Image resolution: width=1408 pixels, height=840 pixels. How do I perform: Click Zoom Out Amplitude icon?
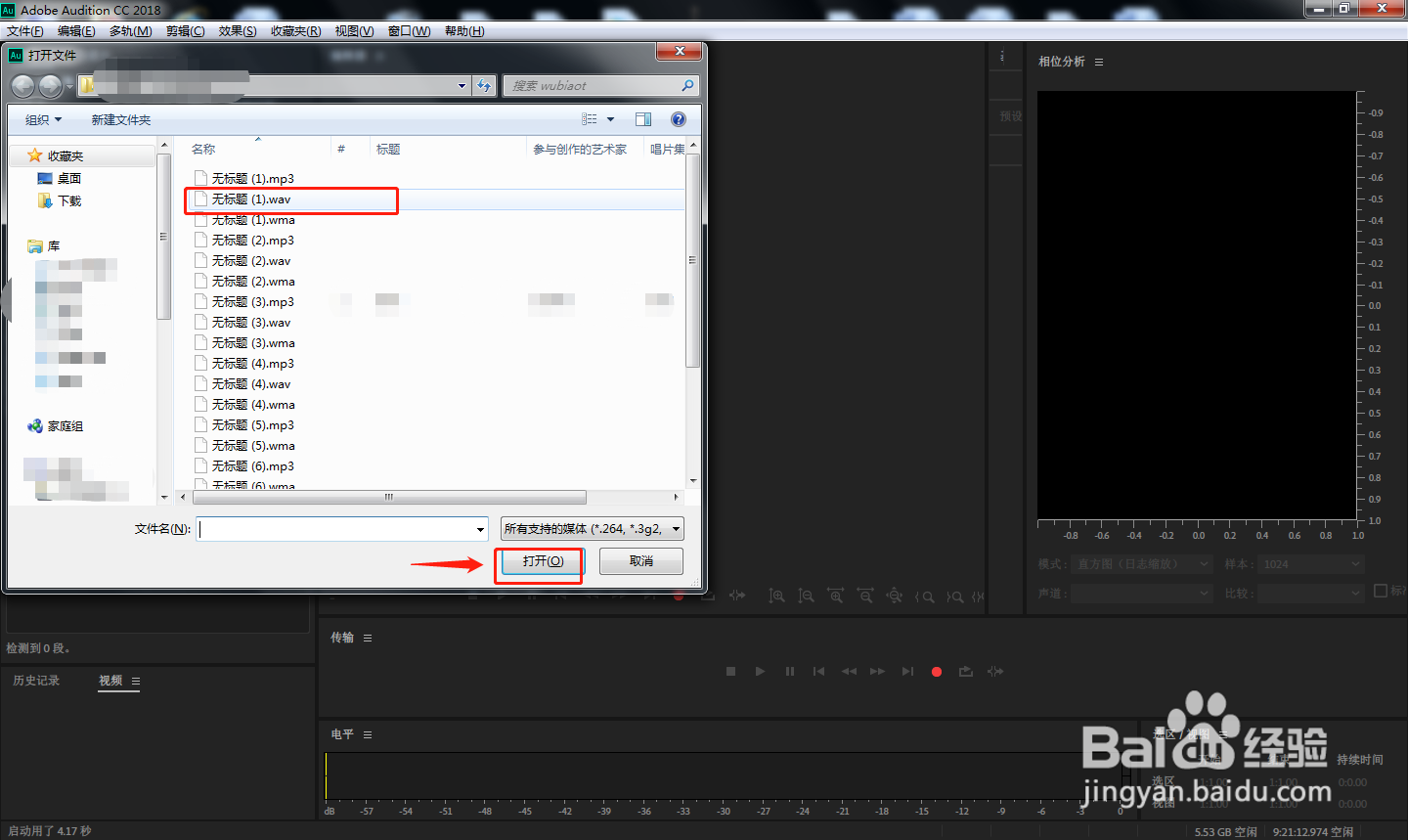(806, 596)
